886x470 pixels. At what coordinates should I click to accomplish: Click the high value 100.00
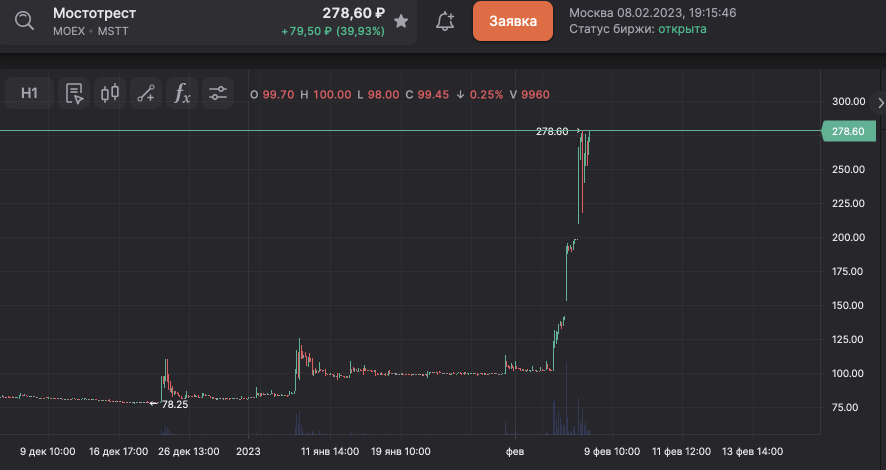(x=332, y=95)
